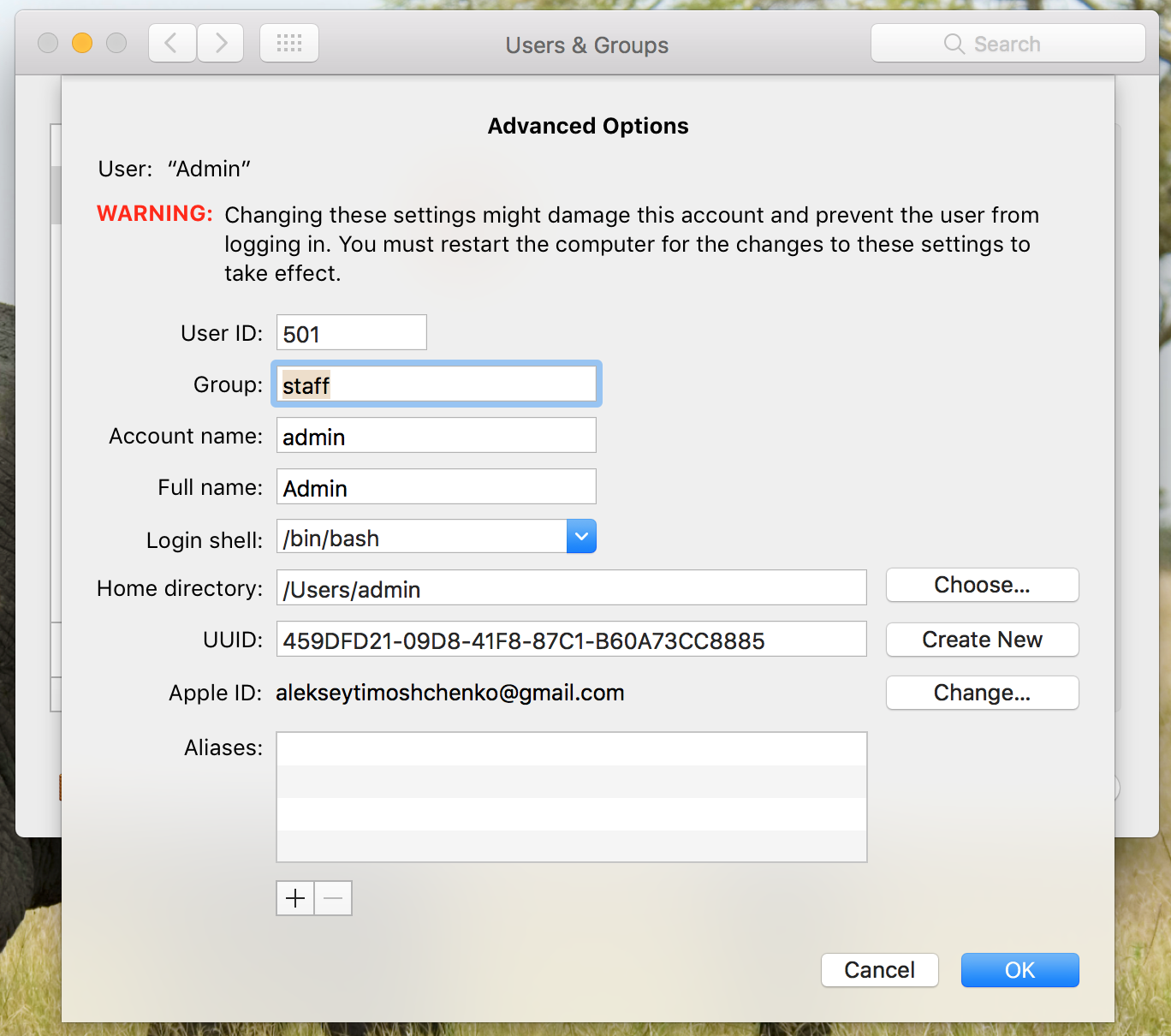Select the staff text in the Group field

click(x=305, y=384)
